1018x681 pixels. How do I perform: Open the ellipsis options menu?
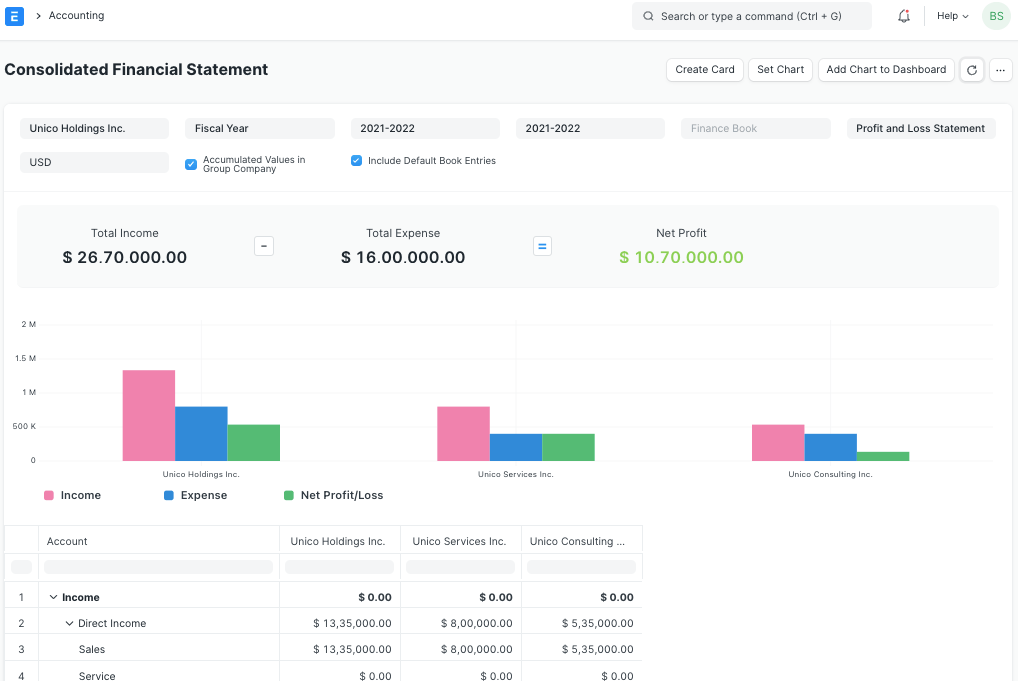[1000, 70]
